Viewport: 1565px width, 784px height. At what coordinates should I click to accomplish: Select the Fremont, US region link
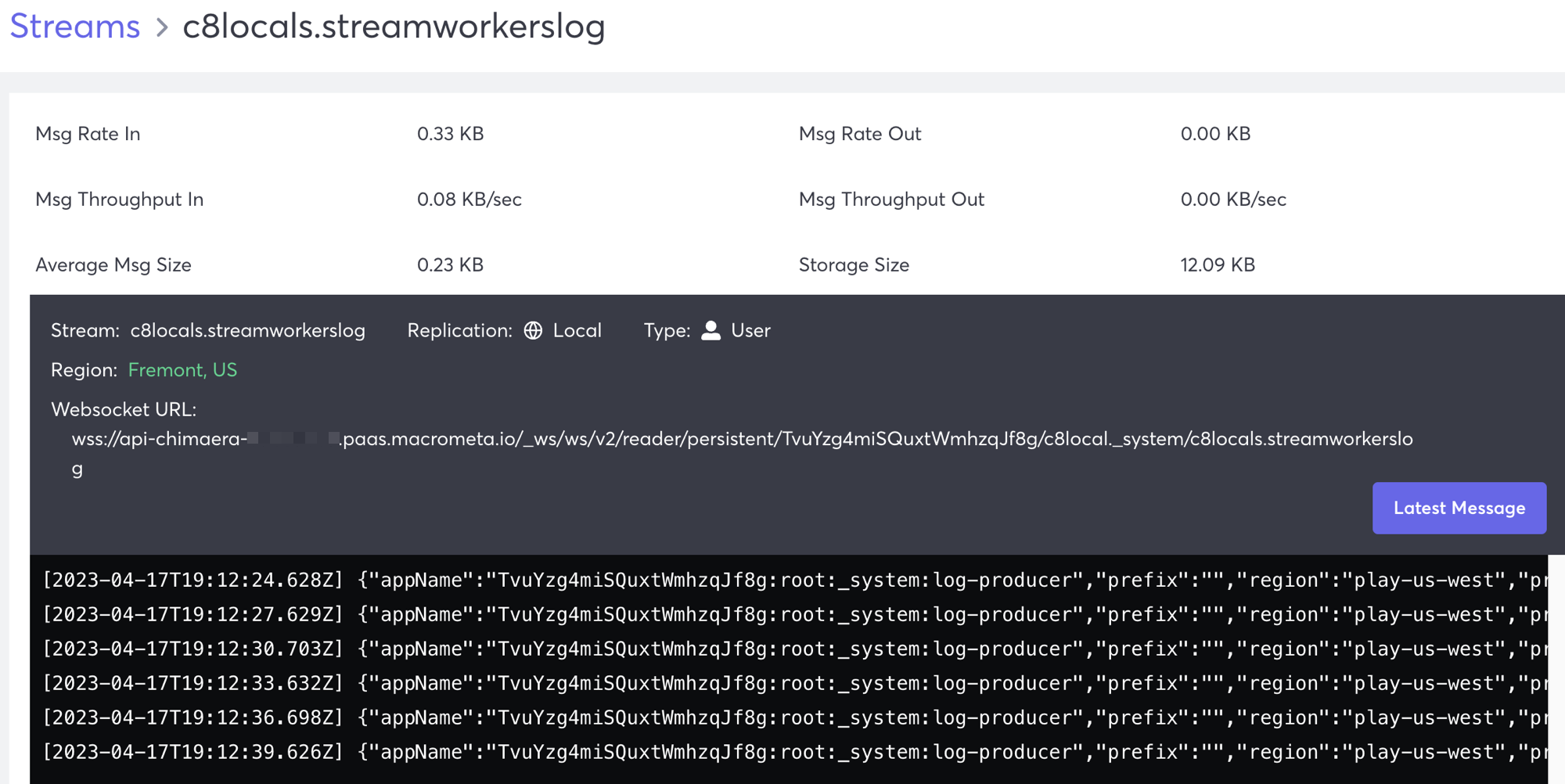coord(182,369)
